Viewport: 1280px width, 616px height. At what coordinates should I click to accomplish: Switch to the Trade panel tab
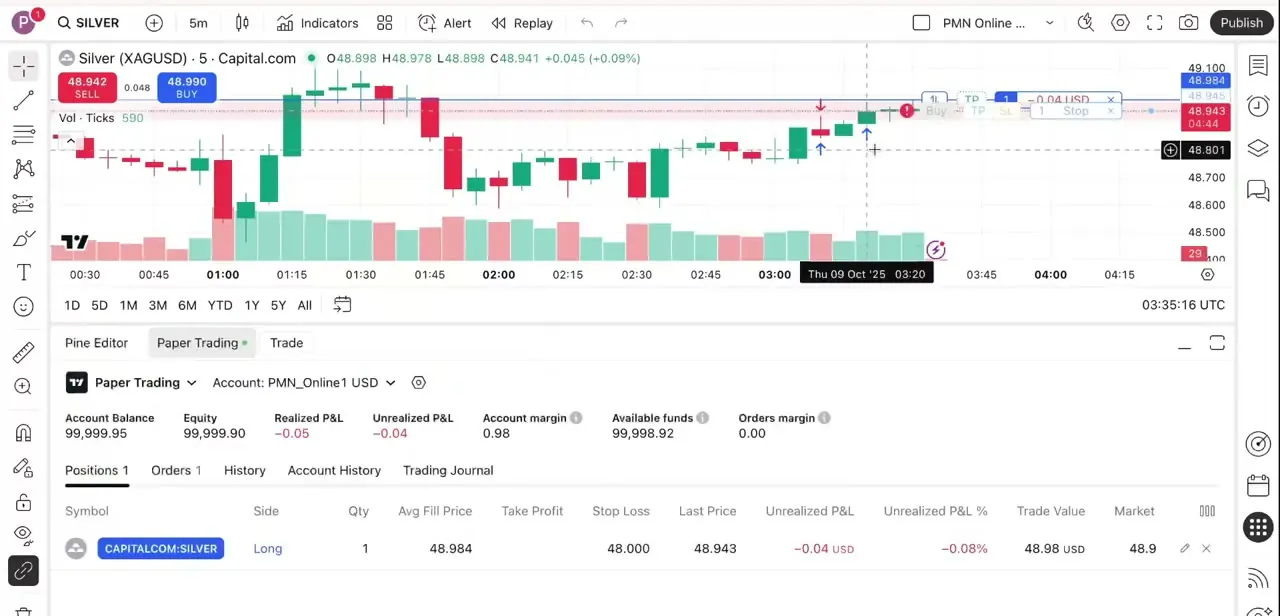click(286, 343)
